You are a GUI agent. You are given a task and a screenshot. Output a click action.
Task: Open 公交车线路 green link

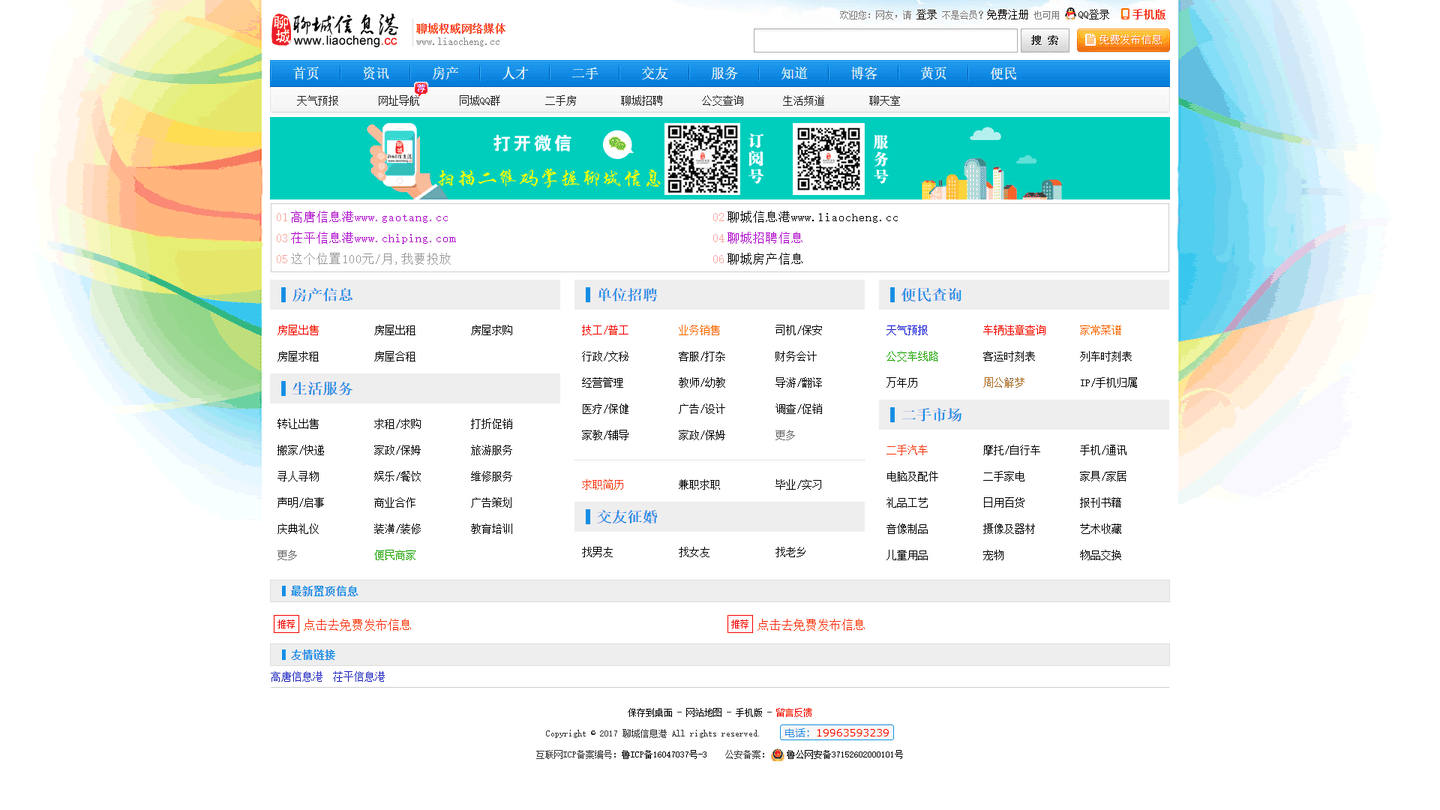(x=912, y=356)
